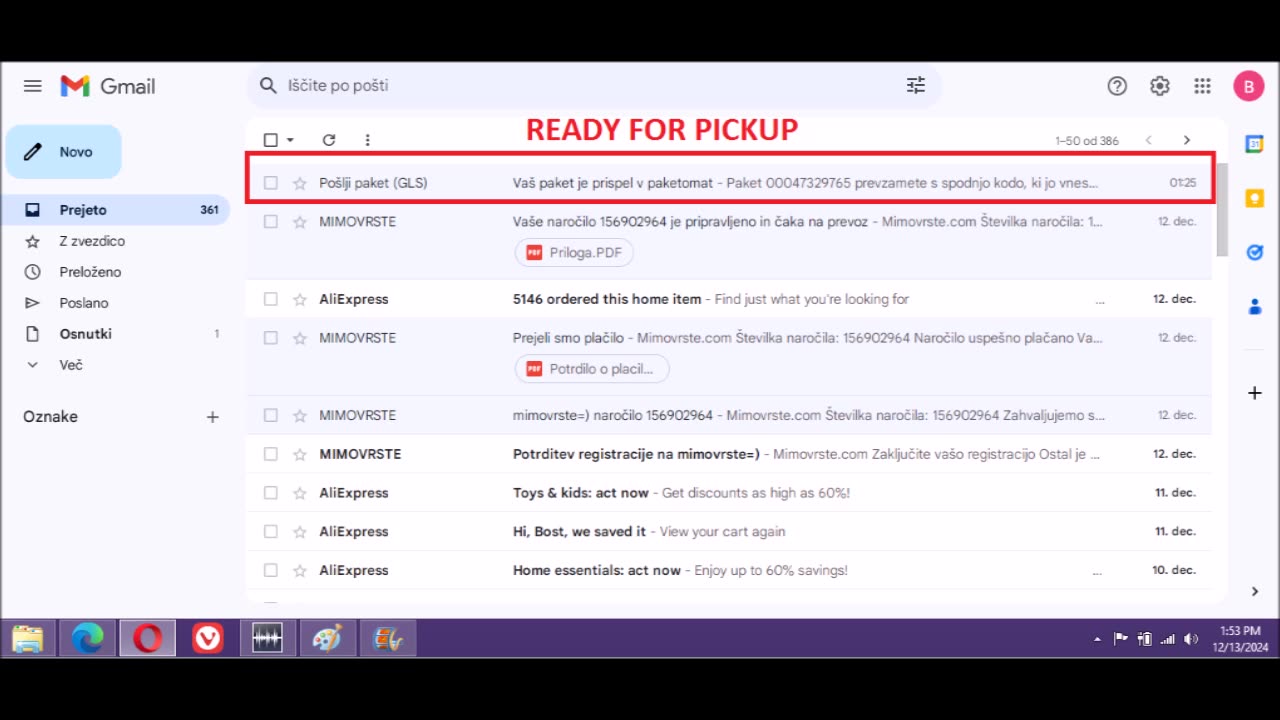Open Google Tasks side panel
Viewport: 1280px width, 720px height.
click(1254, 253)
